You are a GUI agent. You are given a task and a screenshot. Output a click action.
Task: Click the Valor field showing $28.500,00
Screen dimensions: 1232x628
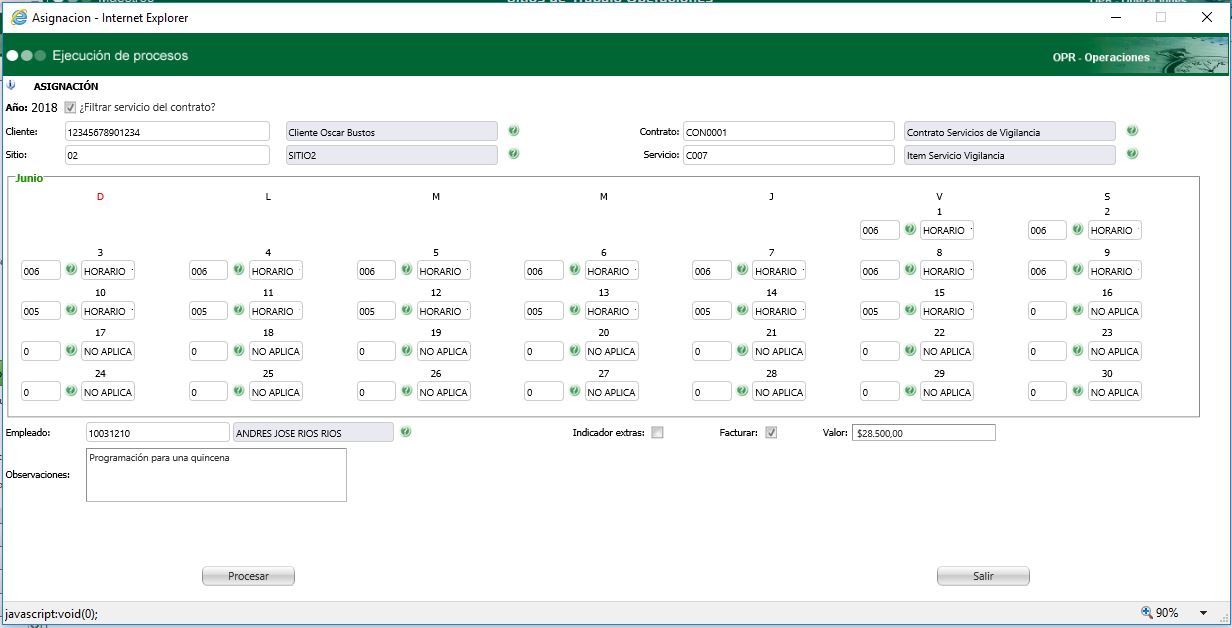coord(923,433)
